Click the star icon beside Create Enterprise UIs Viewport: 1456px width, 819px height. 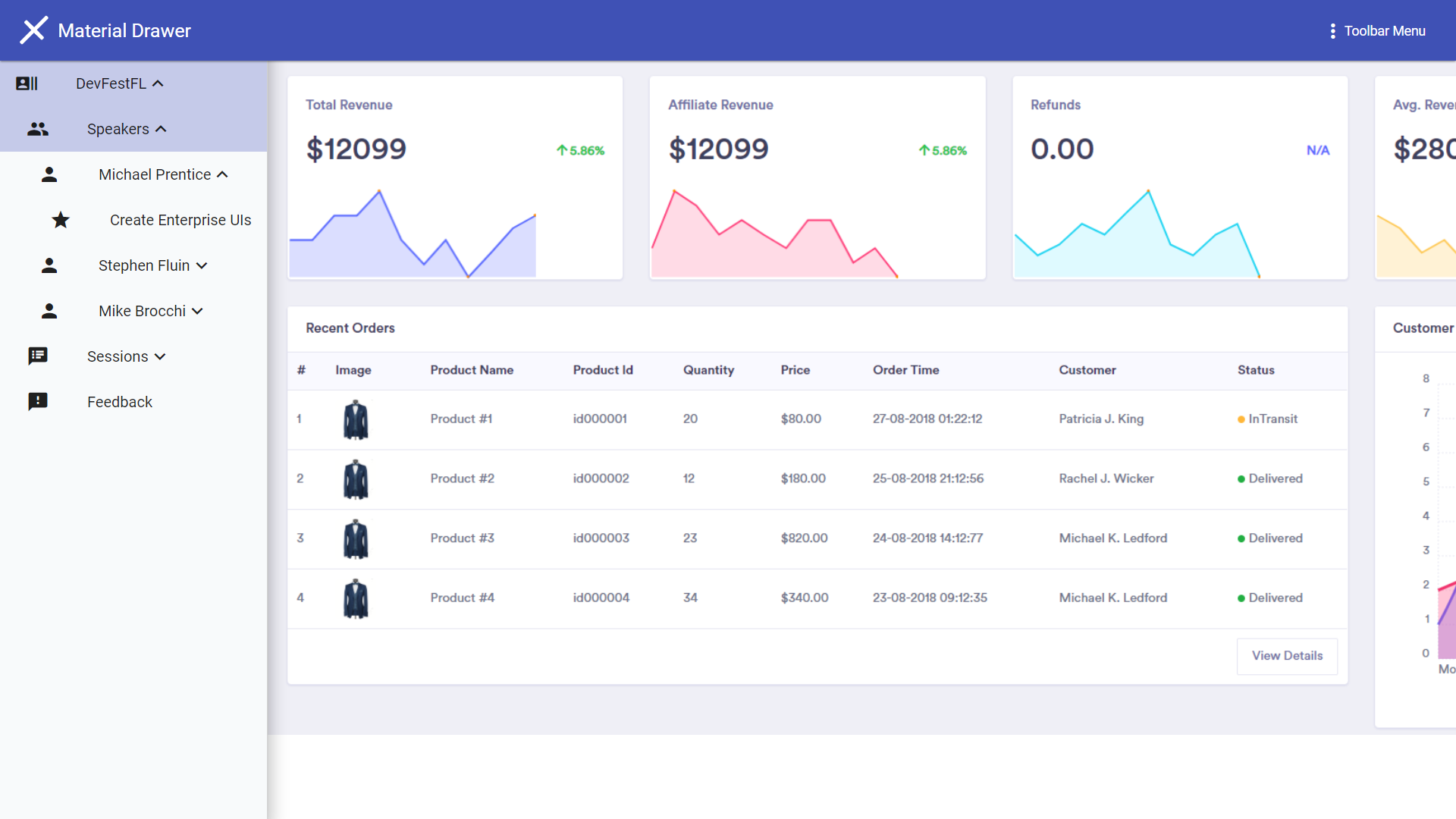click(61, 220)
